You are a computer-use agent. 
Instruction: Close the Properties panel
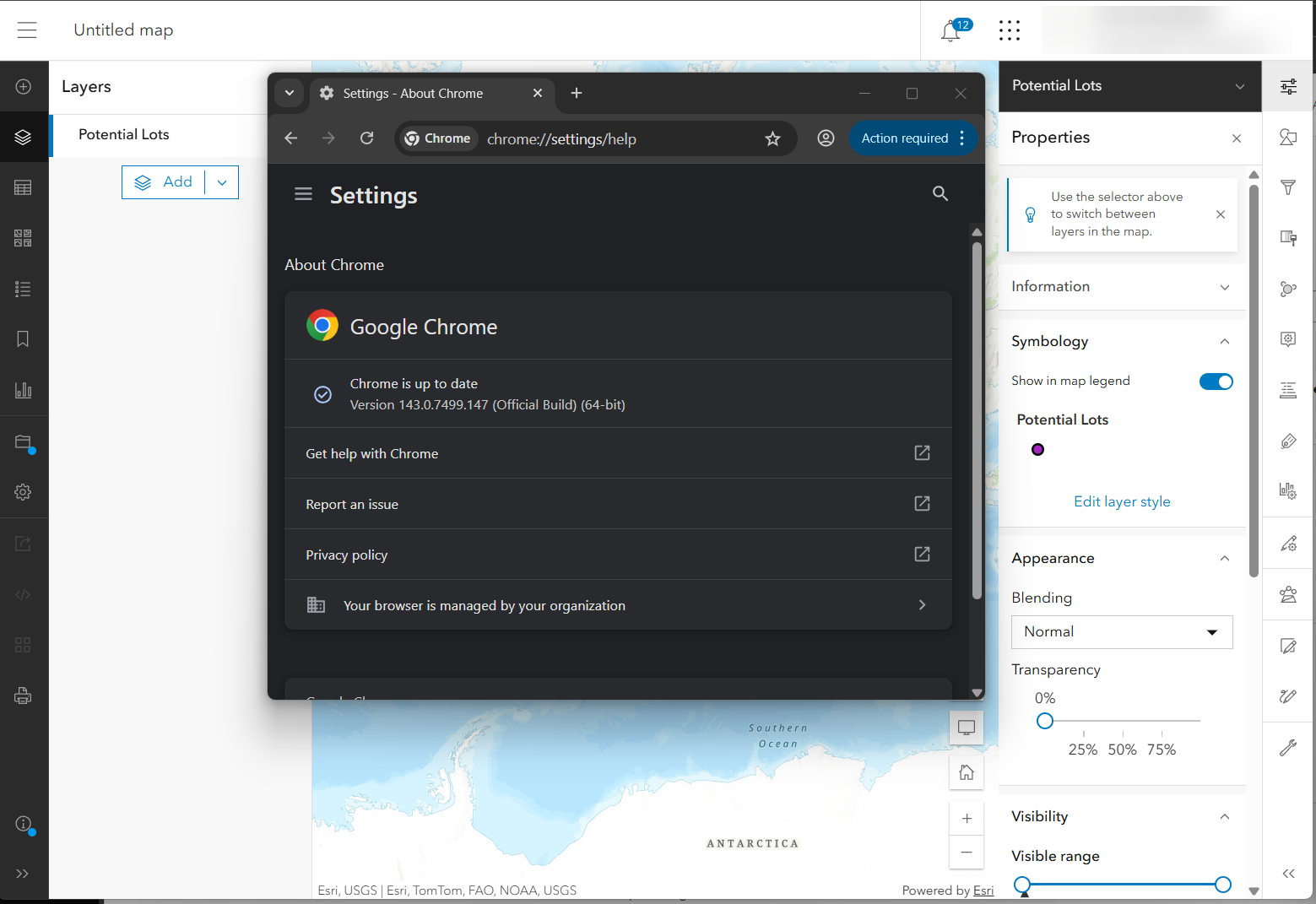[1237, 138]
